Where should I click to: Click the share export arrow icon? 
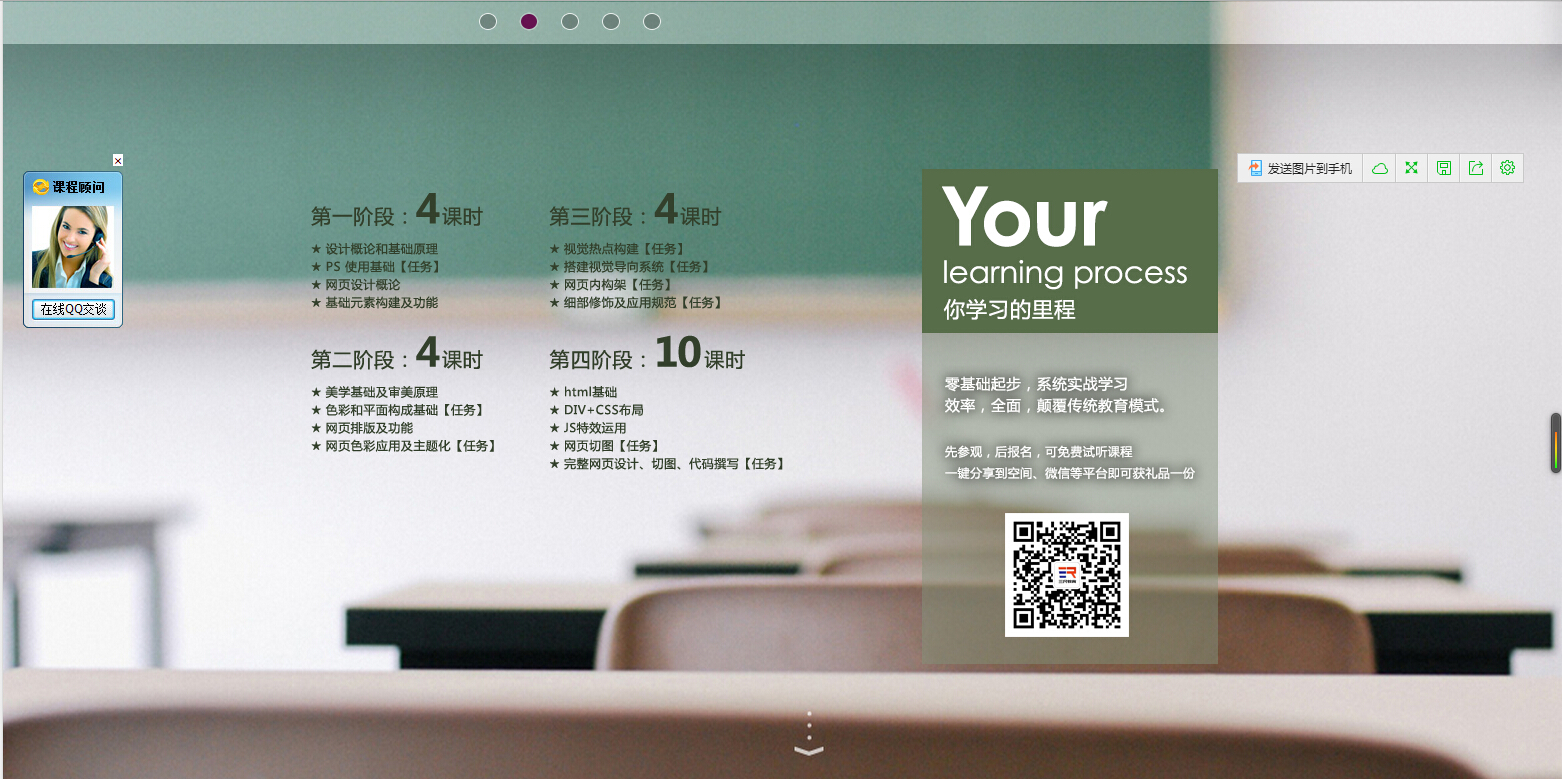(1476, 168)
